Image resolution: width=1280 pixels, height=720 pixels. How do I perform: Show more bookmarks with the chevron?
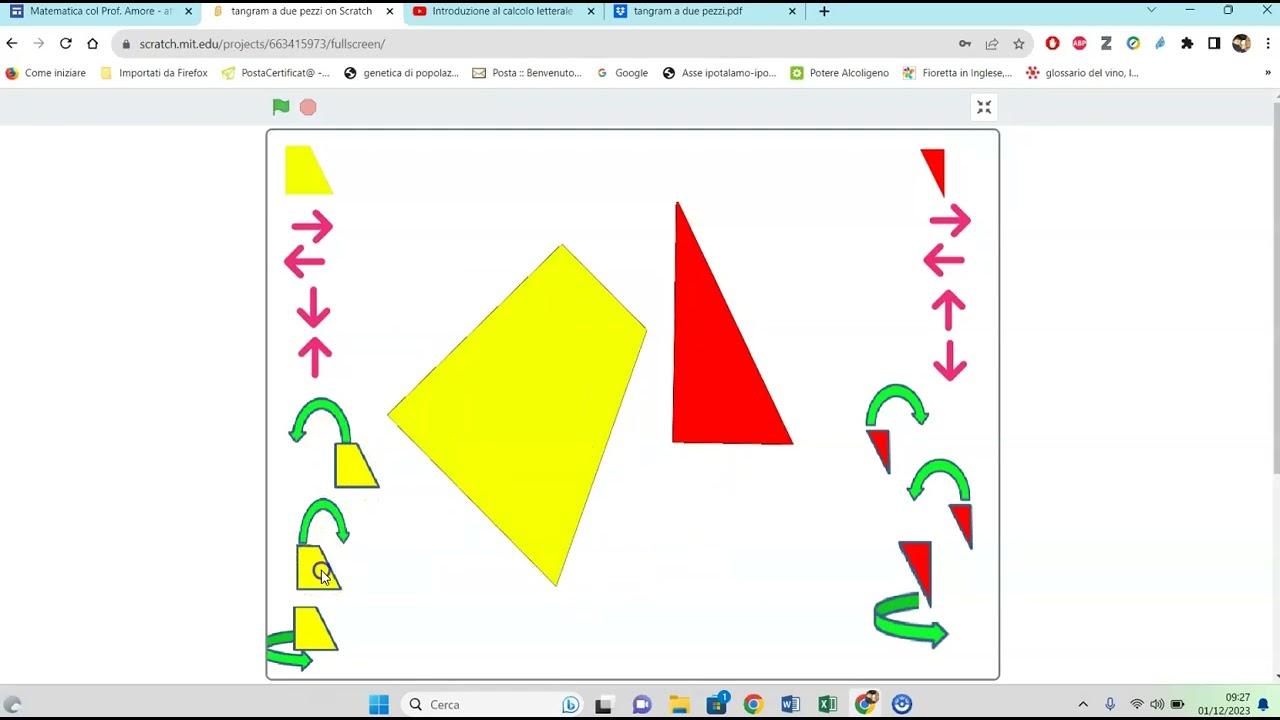coord(1268,73)
